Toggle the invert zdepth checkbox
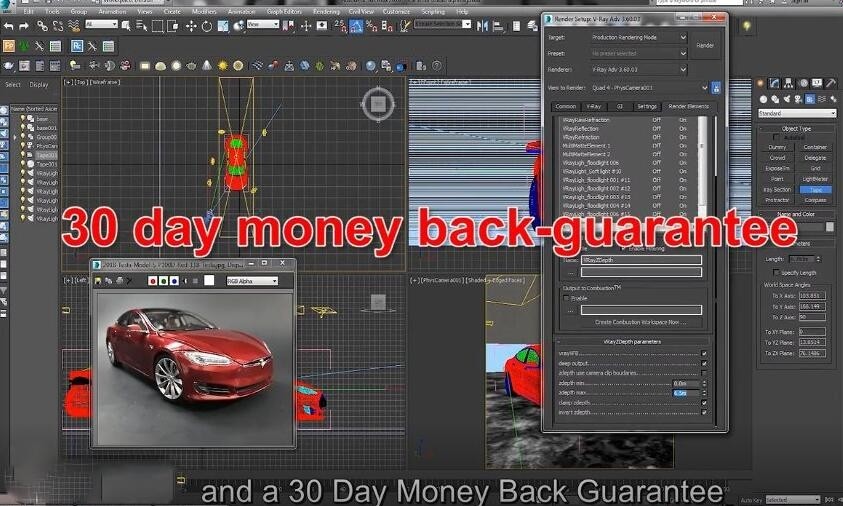The image size is (843, 506). (704, 412)
